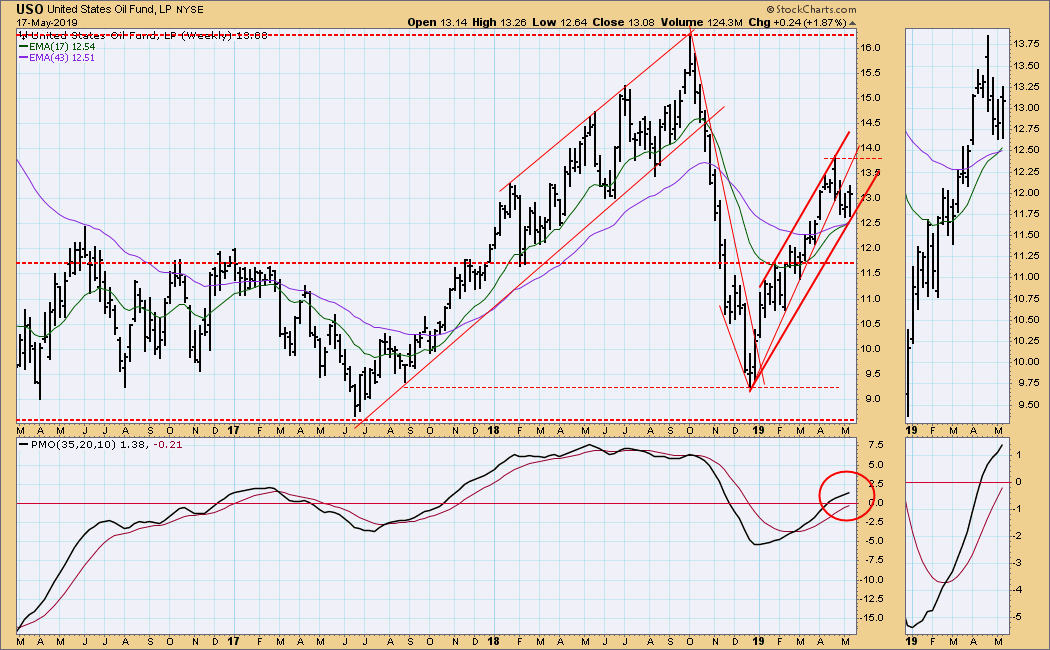Click the -15.0 PMO axis label
Image resolution: width=1050 pixels, height=650 pixels.
coord(871,618)
